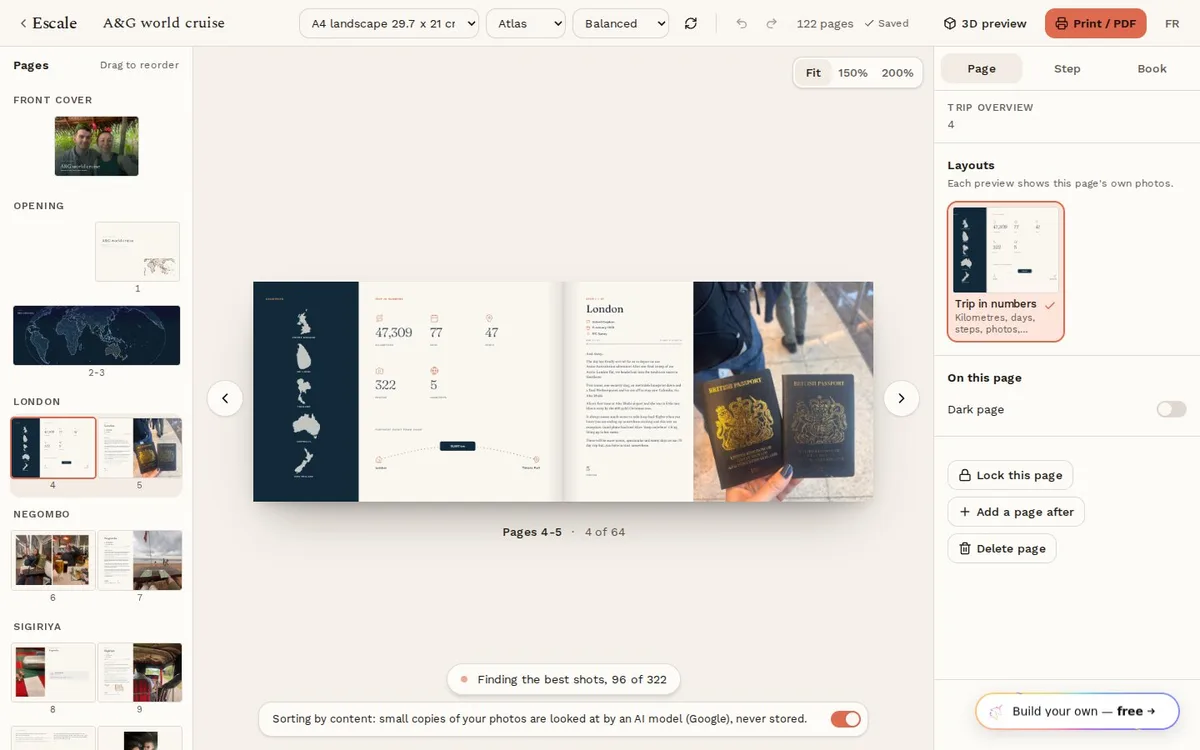Screen dimensions: 1200x750
Task: Click the SIGIRIYA section heading
Action: (37, 627)
